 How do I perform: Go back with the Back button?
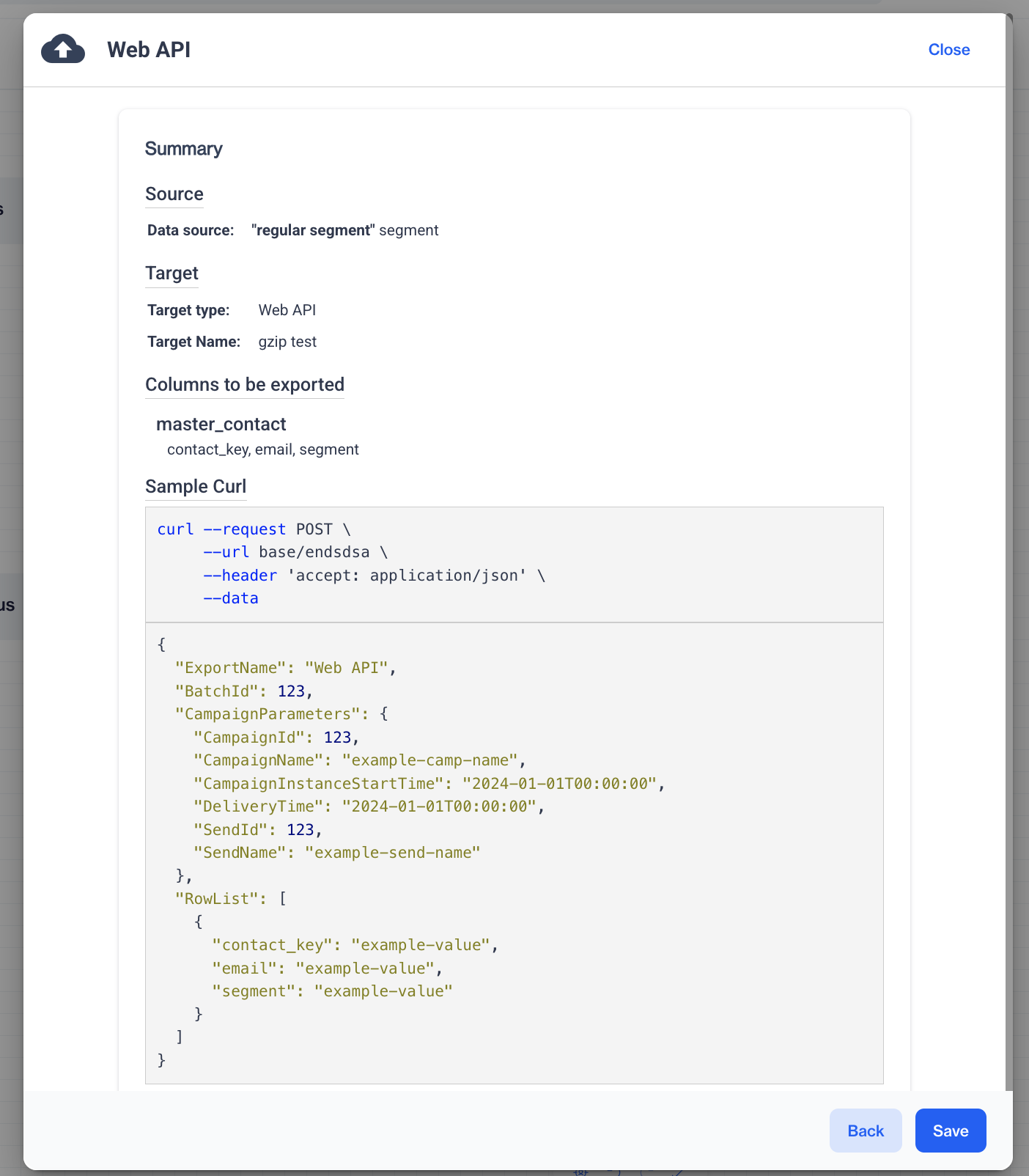coord(865,1131)
